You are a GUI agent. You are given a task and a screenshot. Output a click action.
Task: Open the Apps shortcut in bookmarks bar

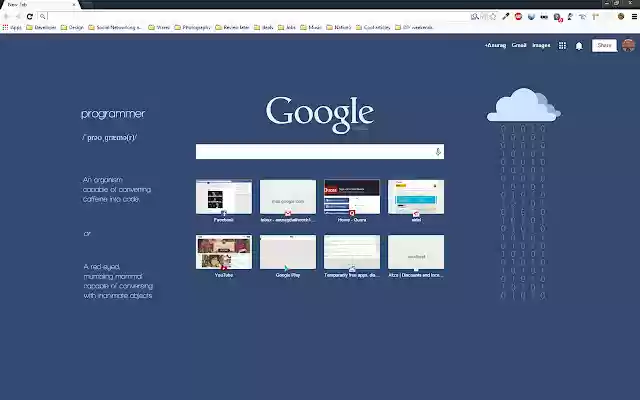(x=12, y=27)
